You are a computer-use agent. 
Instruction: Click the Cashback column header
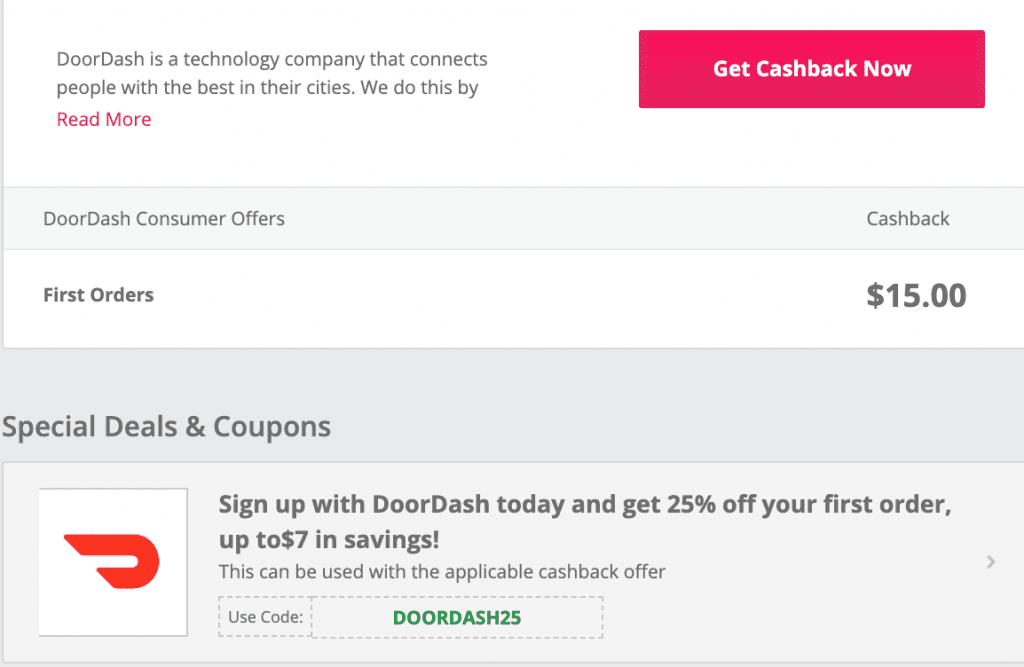pos(908,219)
